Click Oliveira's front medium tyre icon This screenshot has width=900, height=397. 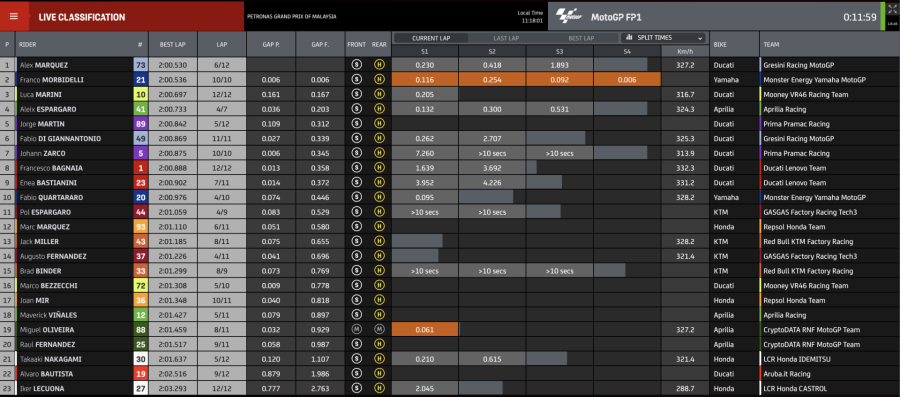point(356,330)
